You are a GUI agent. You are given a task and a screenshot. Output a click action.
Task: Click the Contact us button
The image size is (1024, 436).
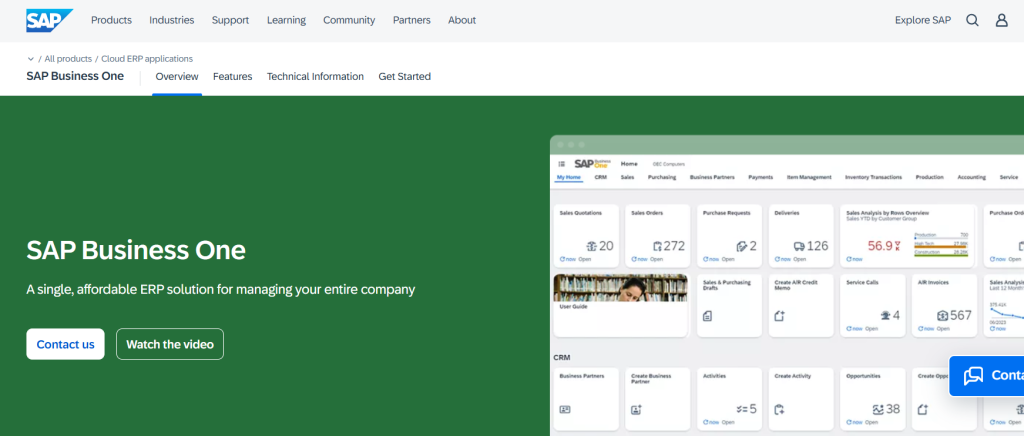click(65, 344)
